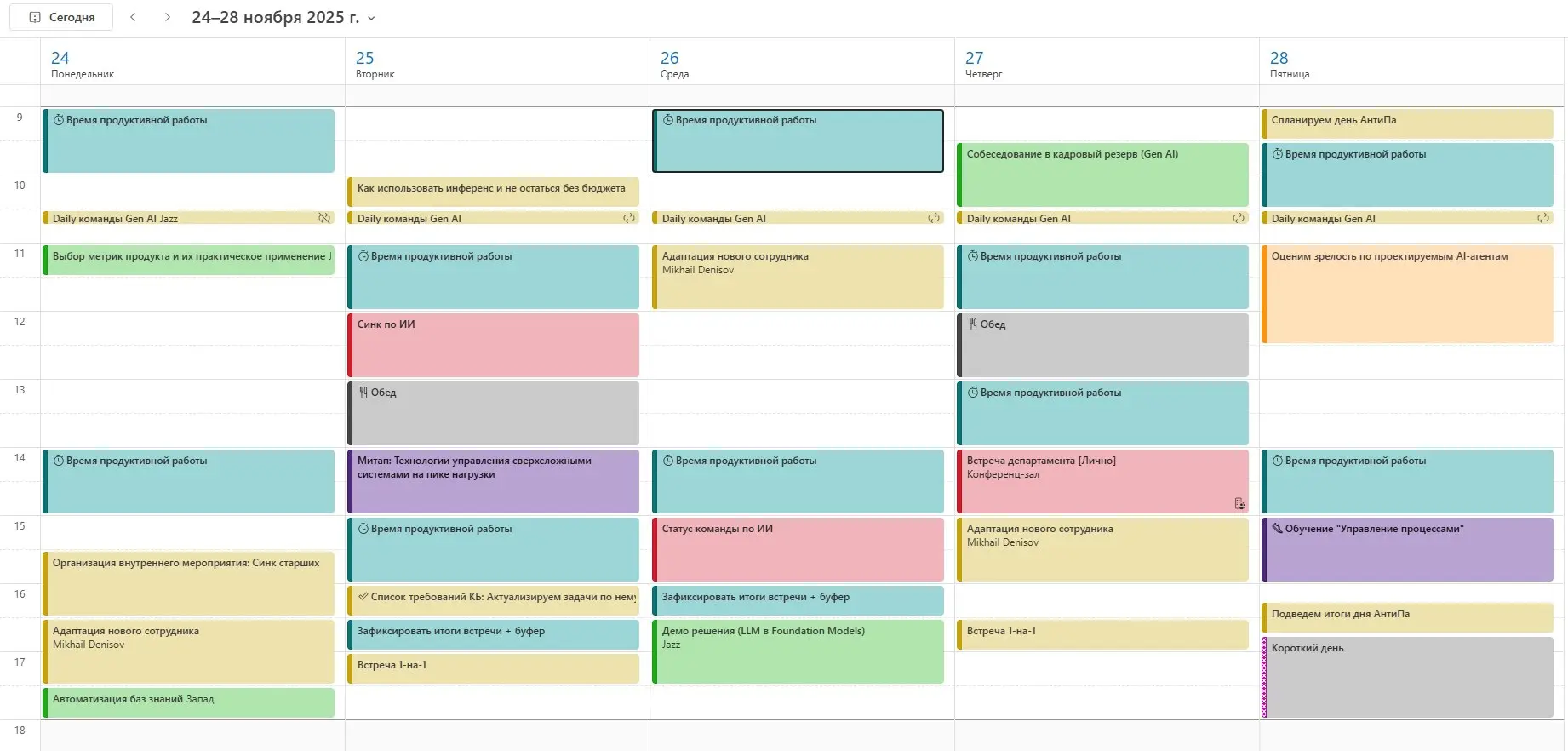1568x751 pixels.
Task: Open the Короткий день event on Friday
Action: point(1407,677)
